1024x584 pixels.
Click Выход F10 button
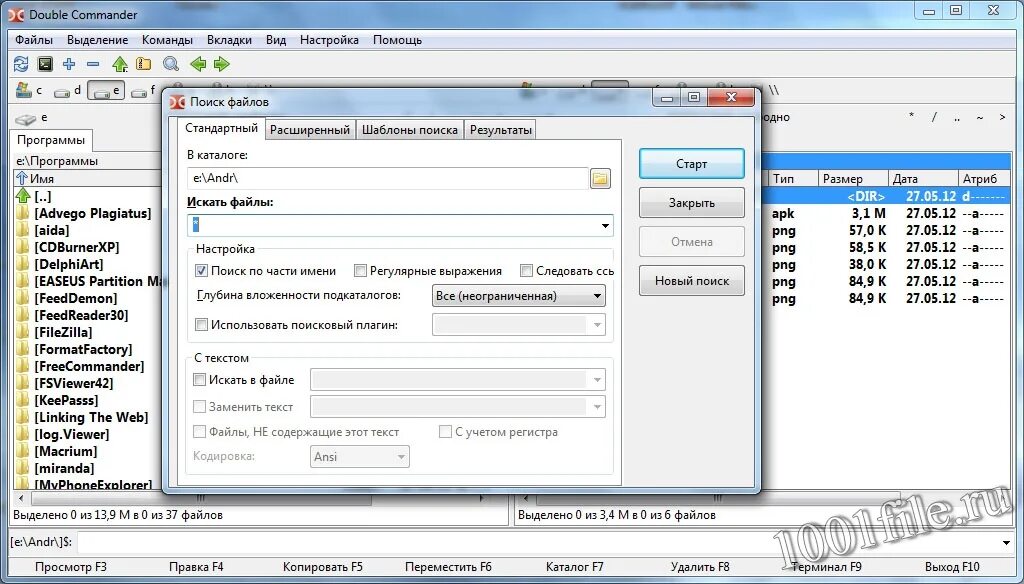[952, 567]
